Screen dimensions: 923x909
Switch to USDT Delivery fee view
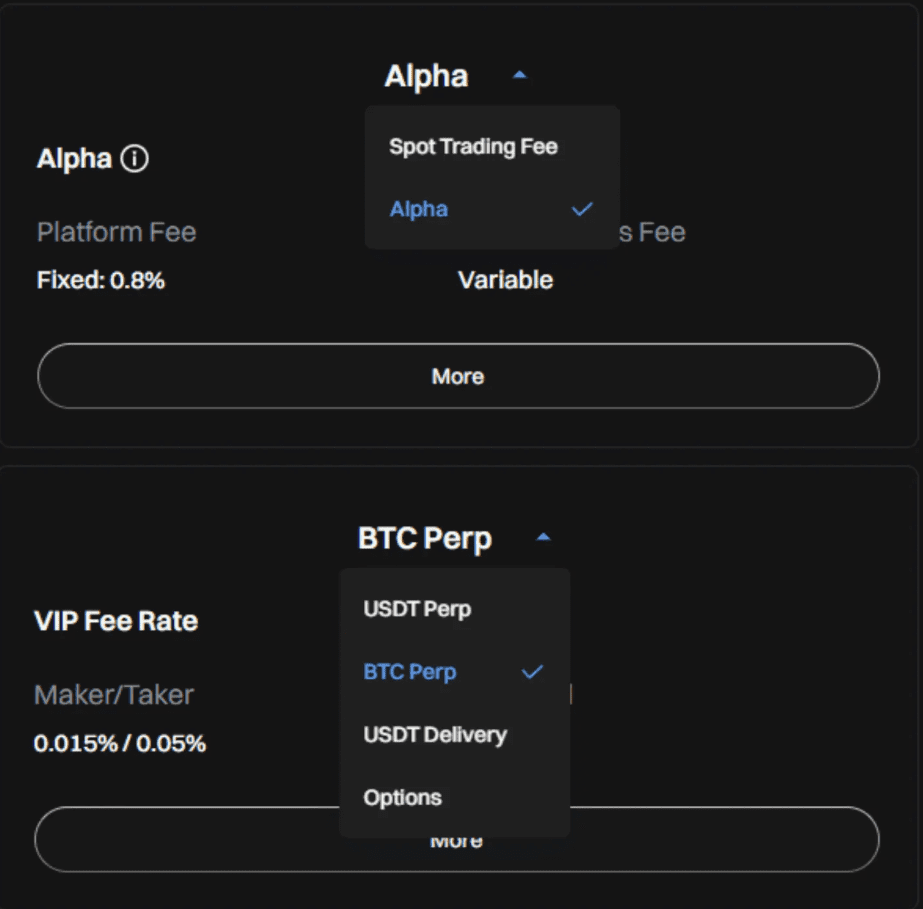click(x=435, y=735)
